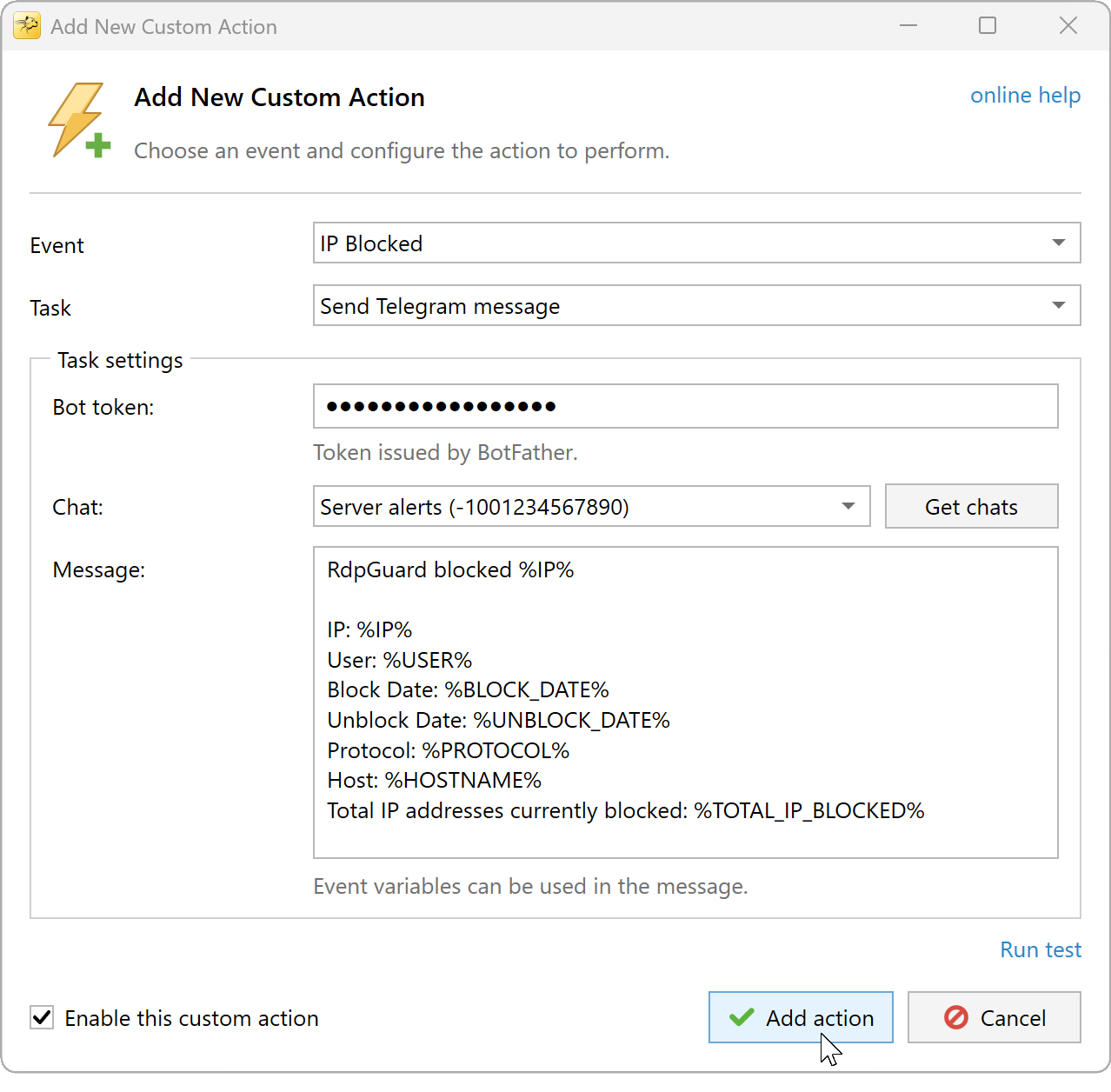
Task: Click 'Event variables can be used' hint text
Action: click(530, 886)
